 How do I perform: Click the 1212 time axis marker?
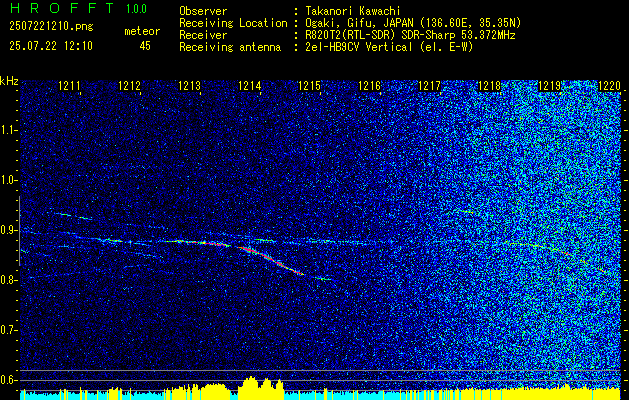coord(130,85)
